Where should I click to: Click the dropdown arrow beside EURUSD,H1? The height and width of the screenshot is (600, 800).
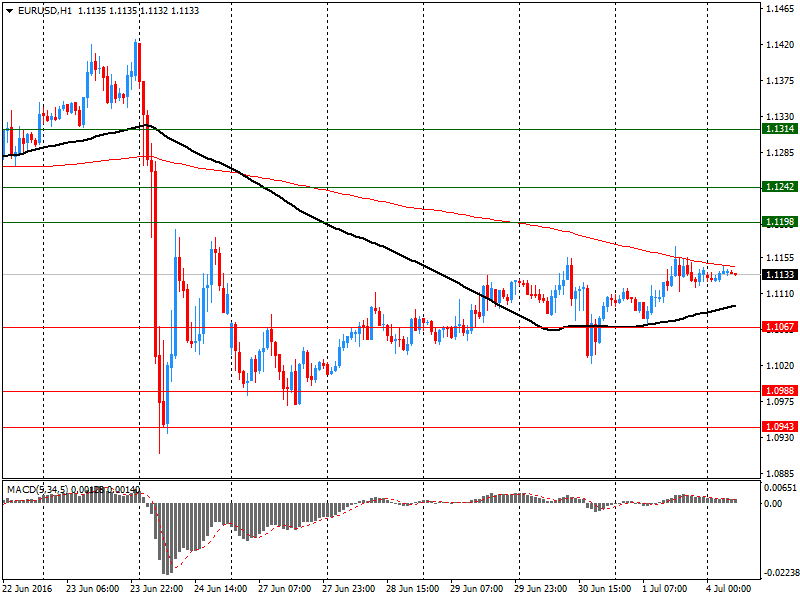point(9,11)
